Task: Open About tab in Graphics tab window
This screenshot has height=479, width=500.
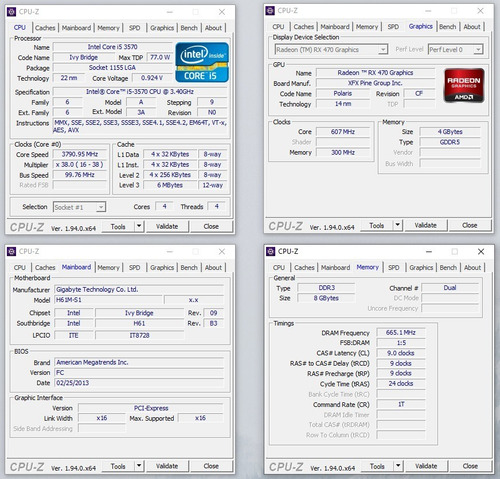Action: (472, 27)
